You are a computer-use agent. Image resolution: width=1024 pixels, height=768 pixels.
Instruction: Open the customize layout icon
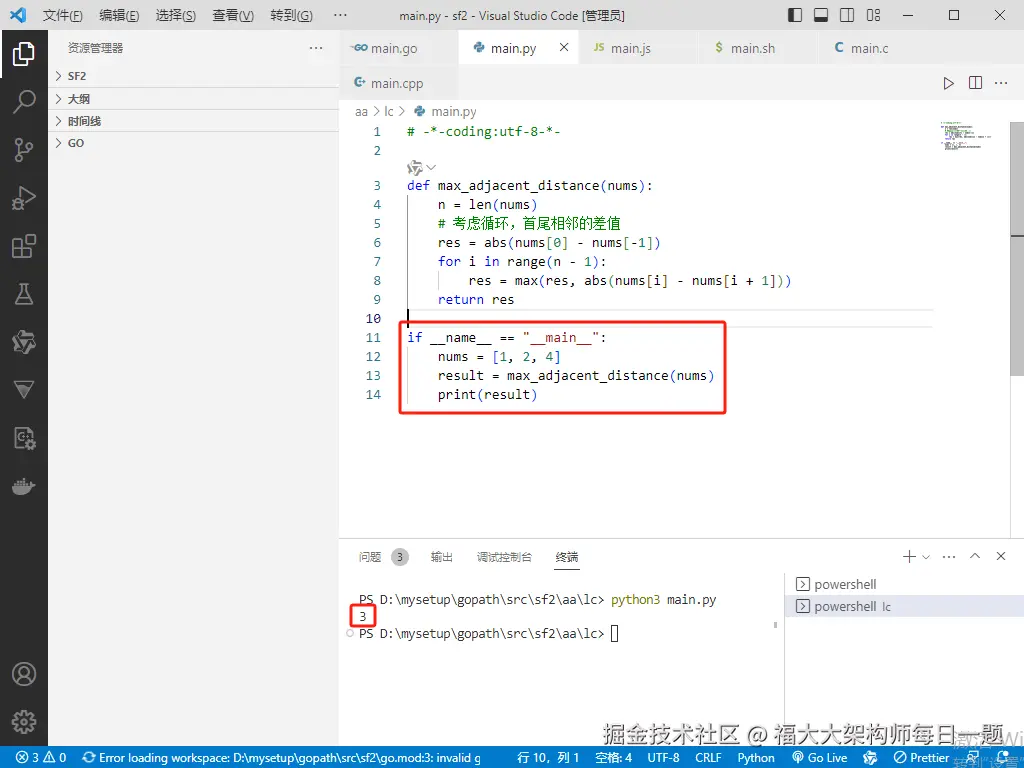tap(873, 15)
